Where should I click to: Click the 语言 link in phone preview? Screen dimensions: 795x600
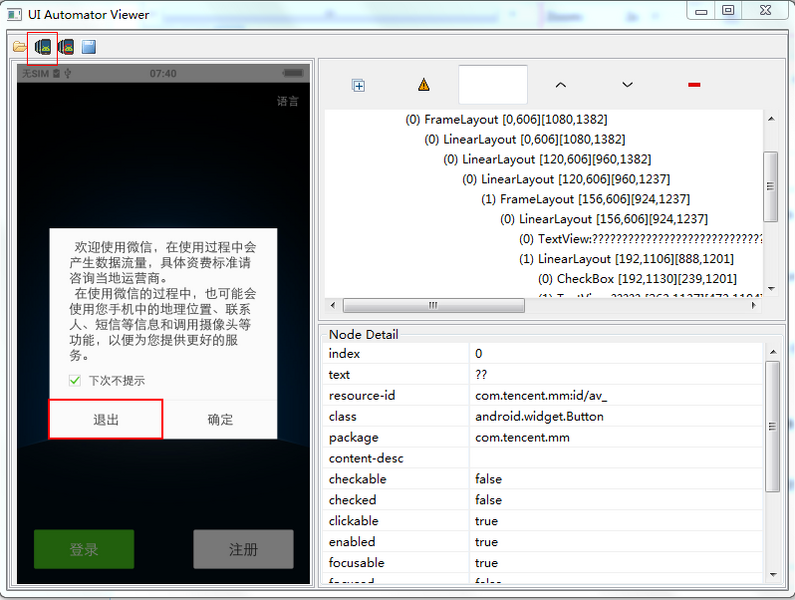pos(287,101)
